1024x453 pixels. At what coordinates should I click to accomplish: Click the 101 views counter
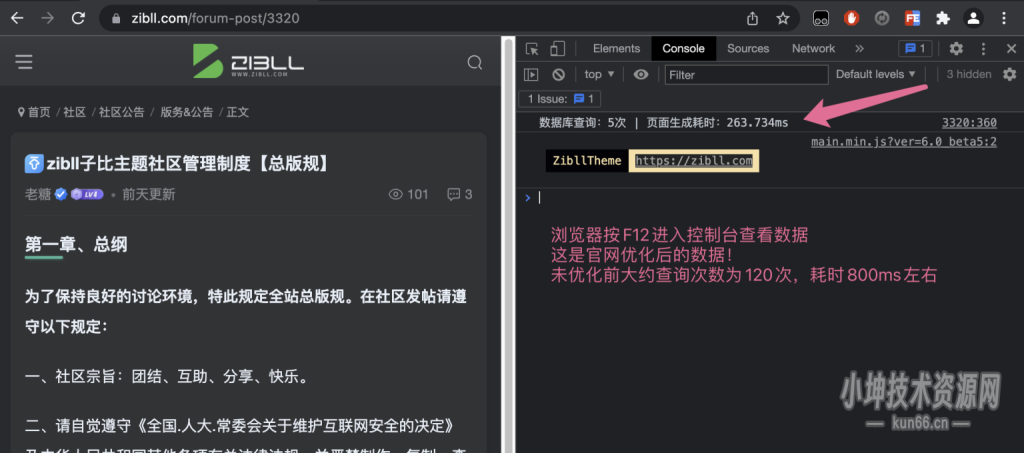408,194
